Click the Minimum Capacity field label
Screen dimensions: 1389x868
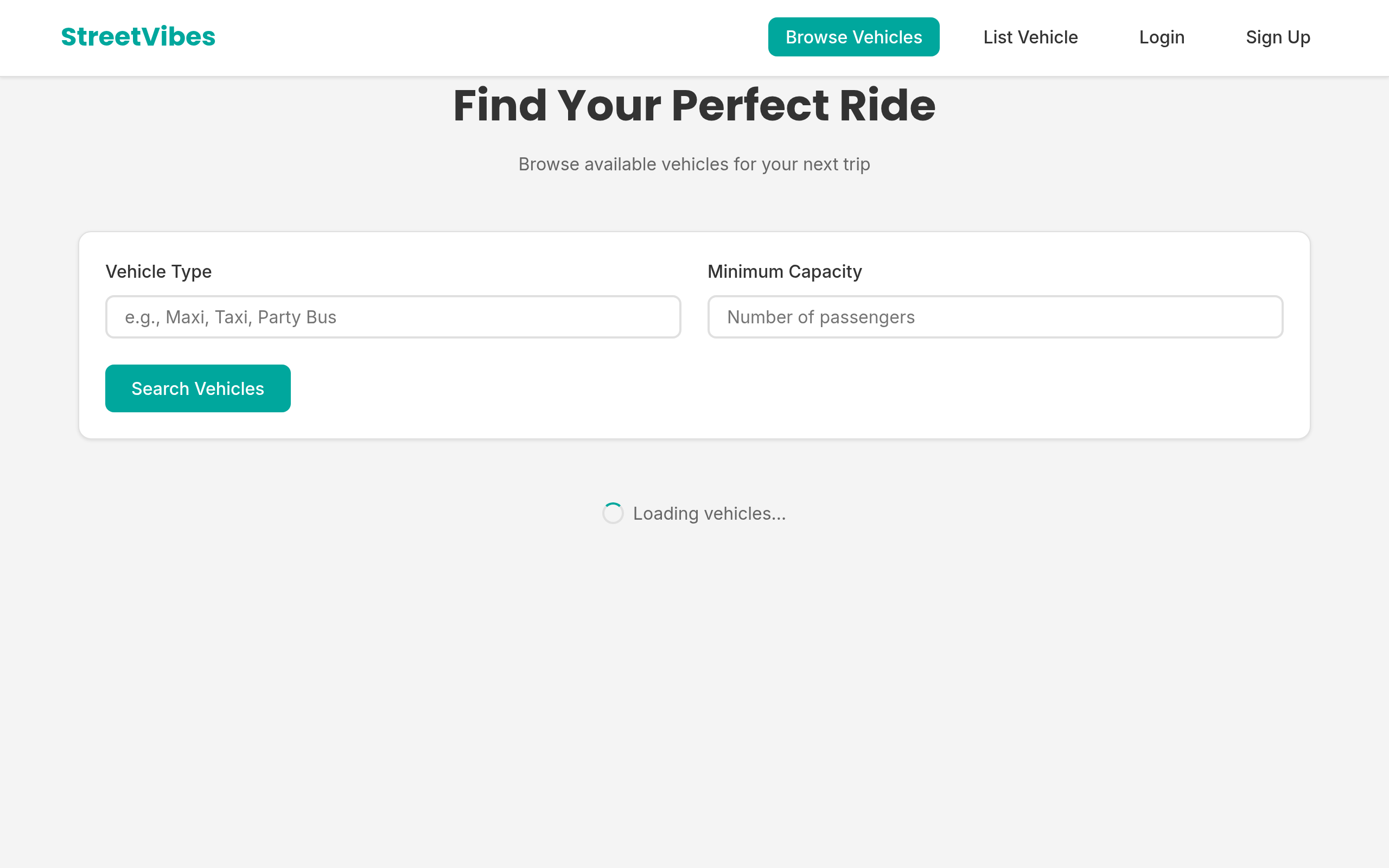point(784,272)
